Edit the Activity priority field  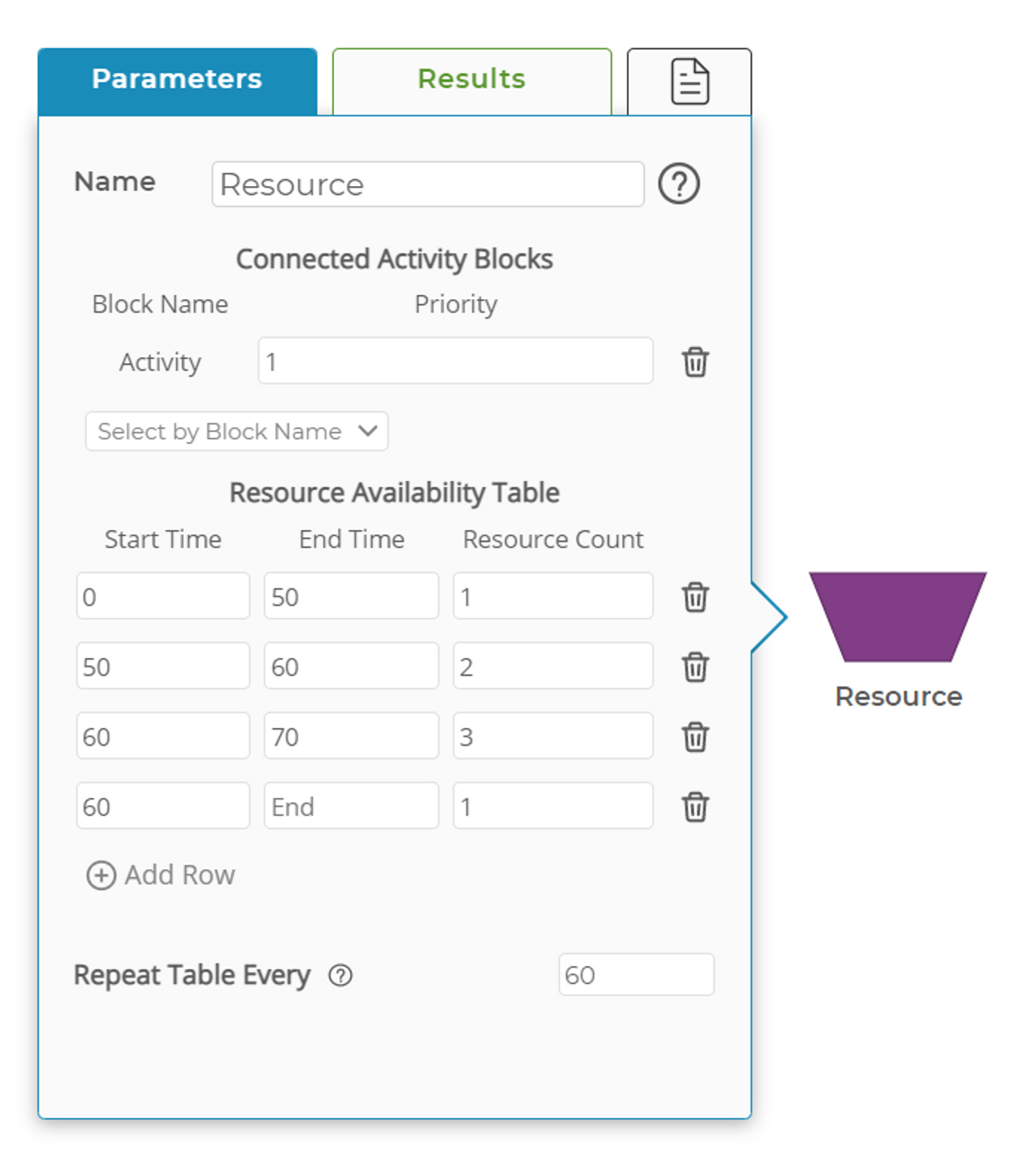coord(456,361)
